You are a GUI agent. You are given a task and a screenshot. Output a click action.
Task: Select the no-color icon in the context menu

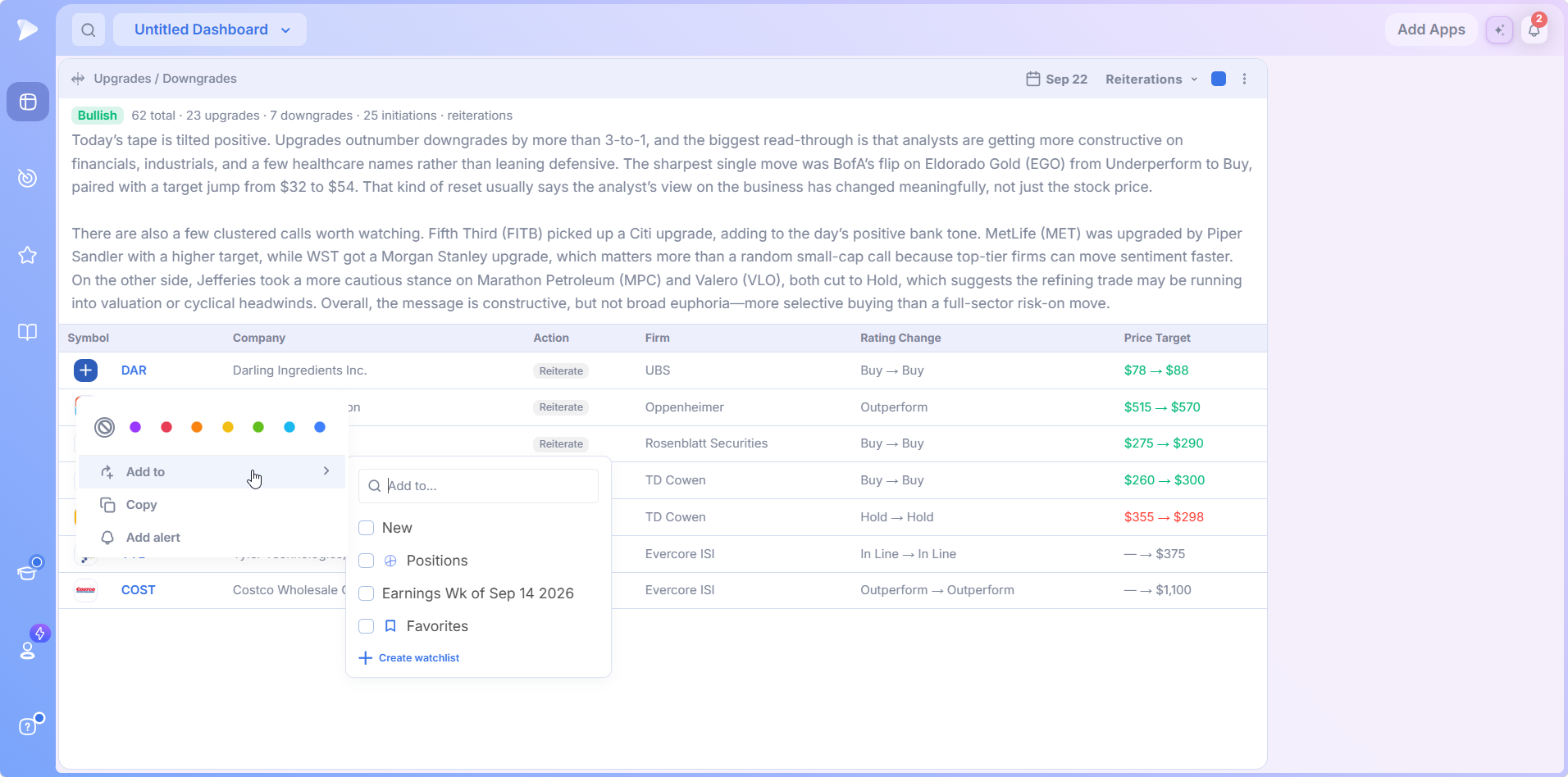(104, 427)
